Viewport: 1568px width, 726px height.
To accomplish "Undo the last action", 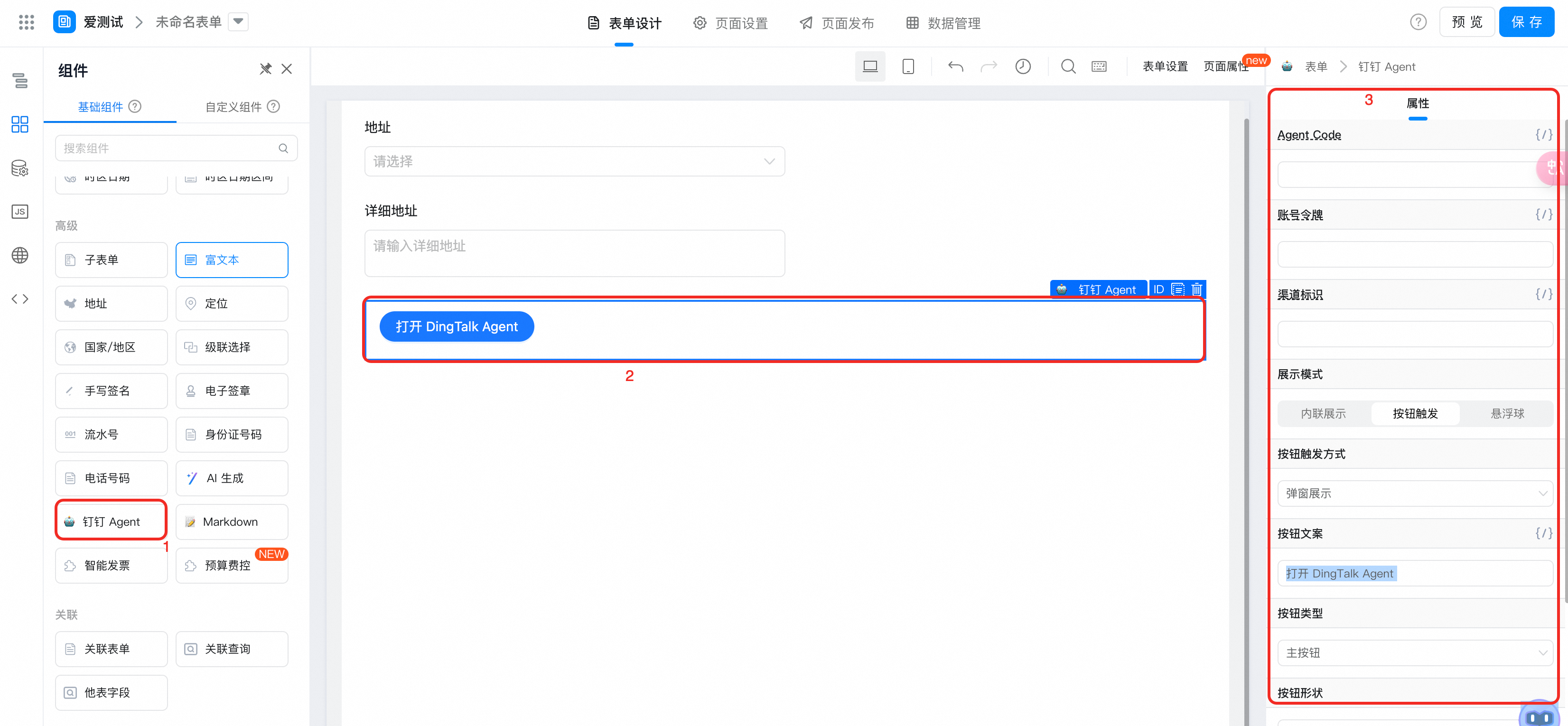I will tap(955, 66).
